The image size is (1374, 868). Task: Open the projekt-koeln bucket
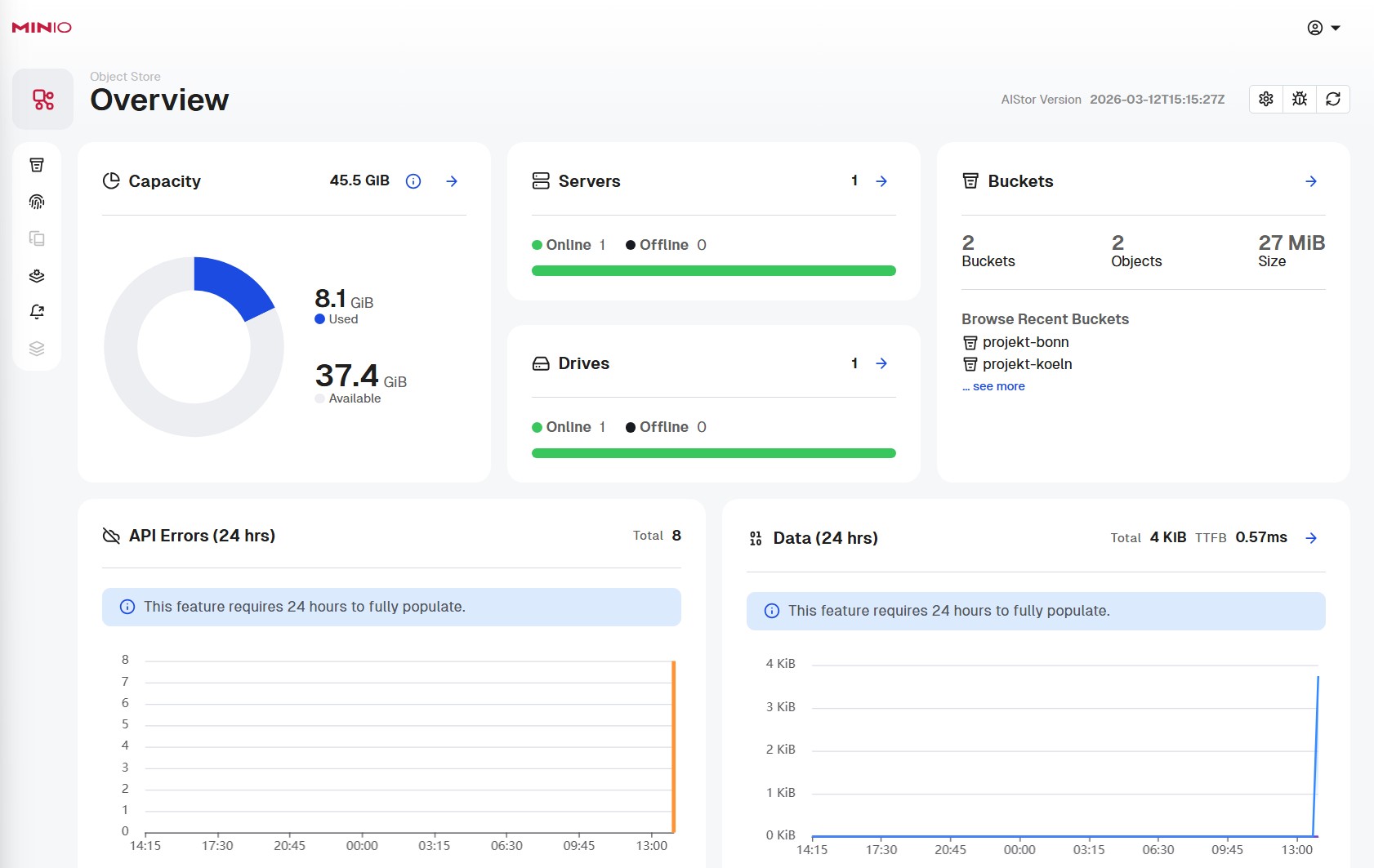pyautogui.click(x=1026, y=364)
